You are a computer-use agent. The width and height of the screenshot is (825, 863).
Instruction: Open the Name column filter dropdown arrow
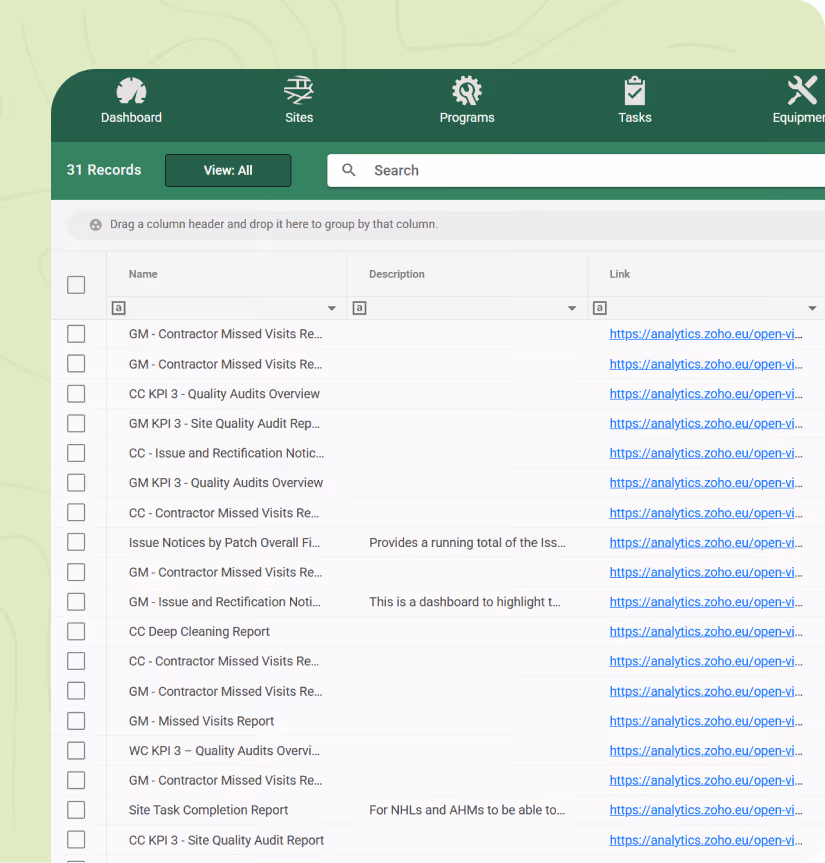coord(331,308)
